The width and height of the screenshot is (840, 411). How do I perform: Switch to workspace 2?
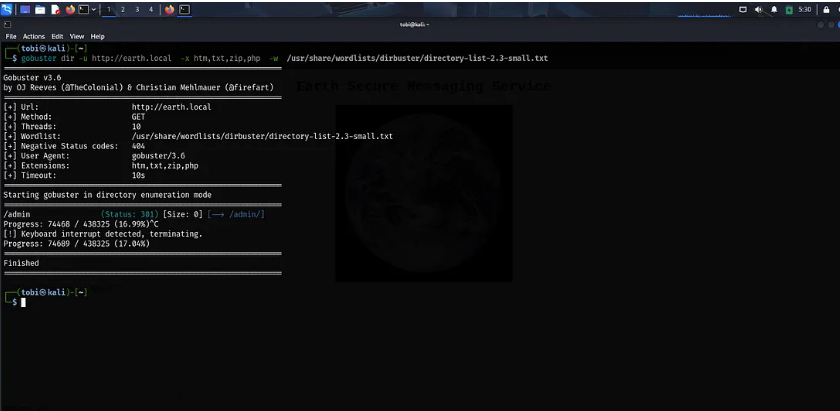(x=123, y=10)
